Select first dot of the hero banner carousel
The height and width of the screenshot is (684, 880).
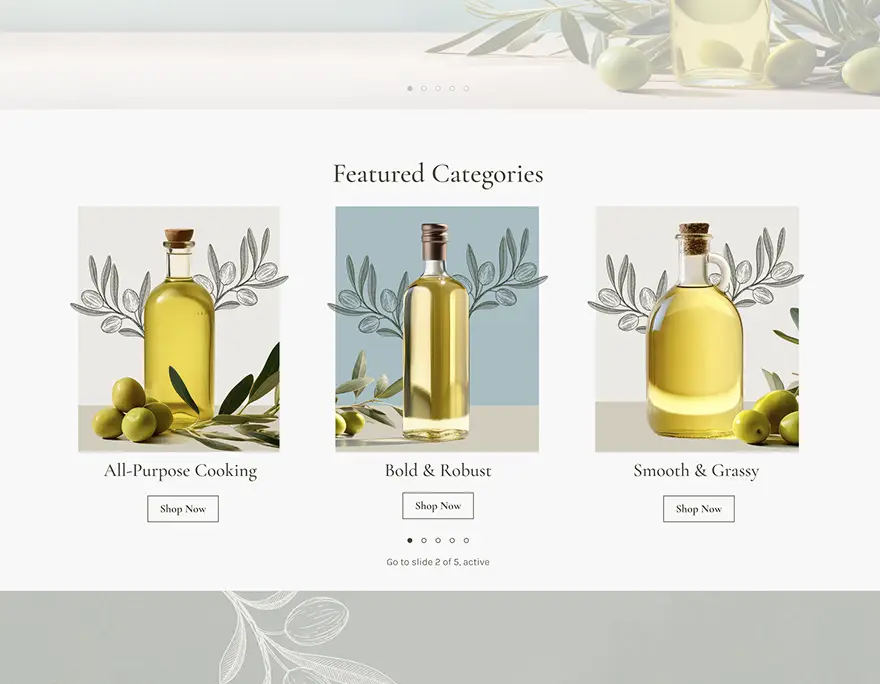pos(410,88)
